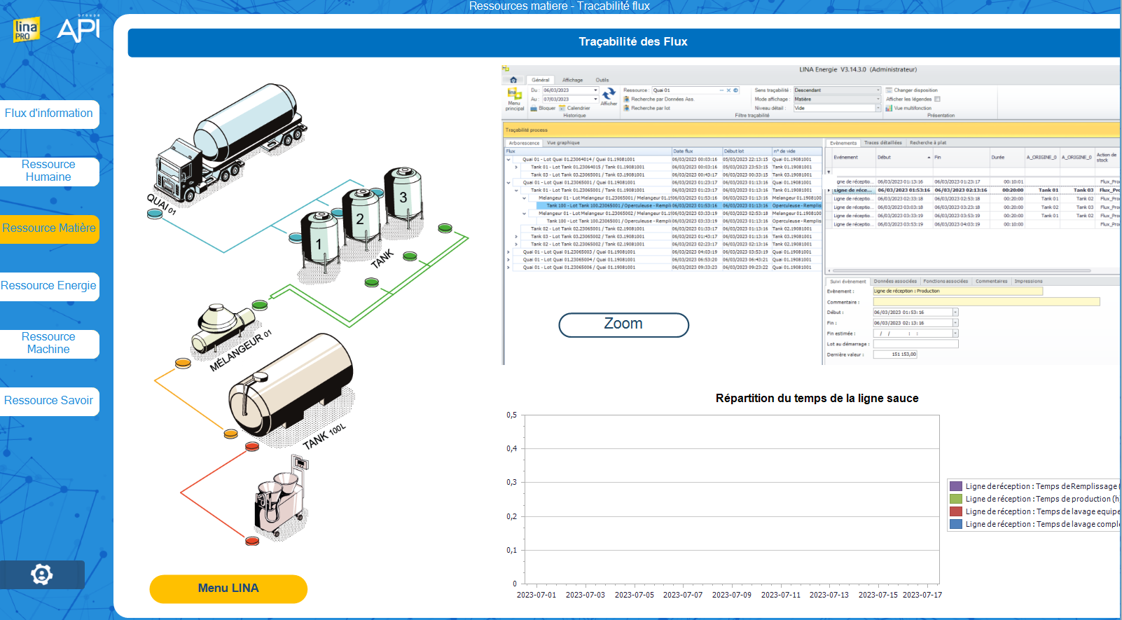Open Ressource Humaine in the sidebar
This screenshot has height=620, width=1122.
pos(49,171)
